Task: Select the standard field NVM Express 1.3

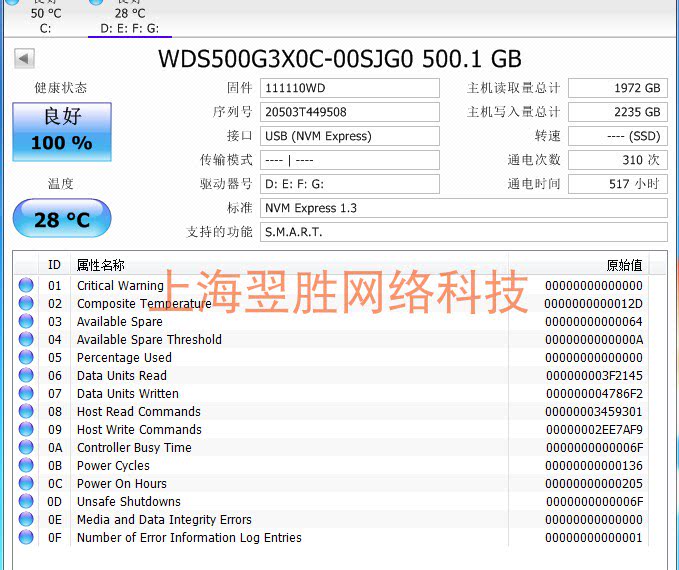Action: click(463, 208)
